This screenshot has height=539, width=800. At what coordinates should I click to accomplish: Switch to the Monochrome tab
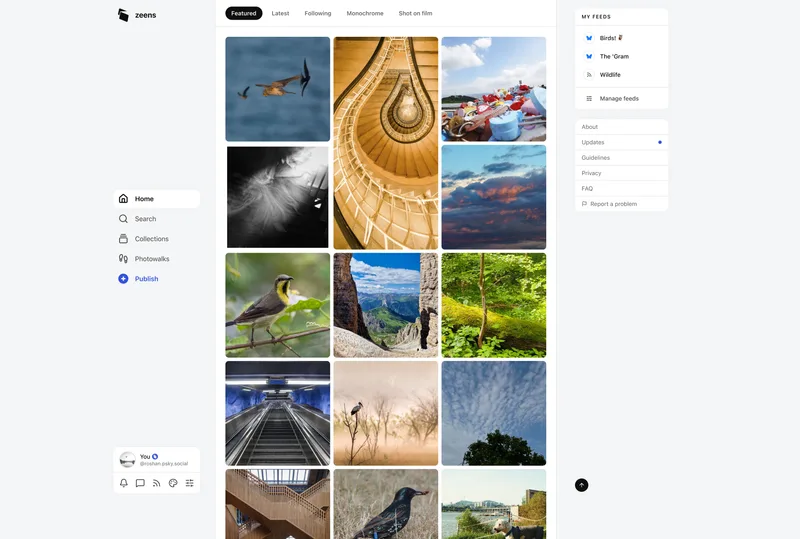point(365,13)
